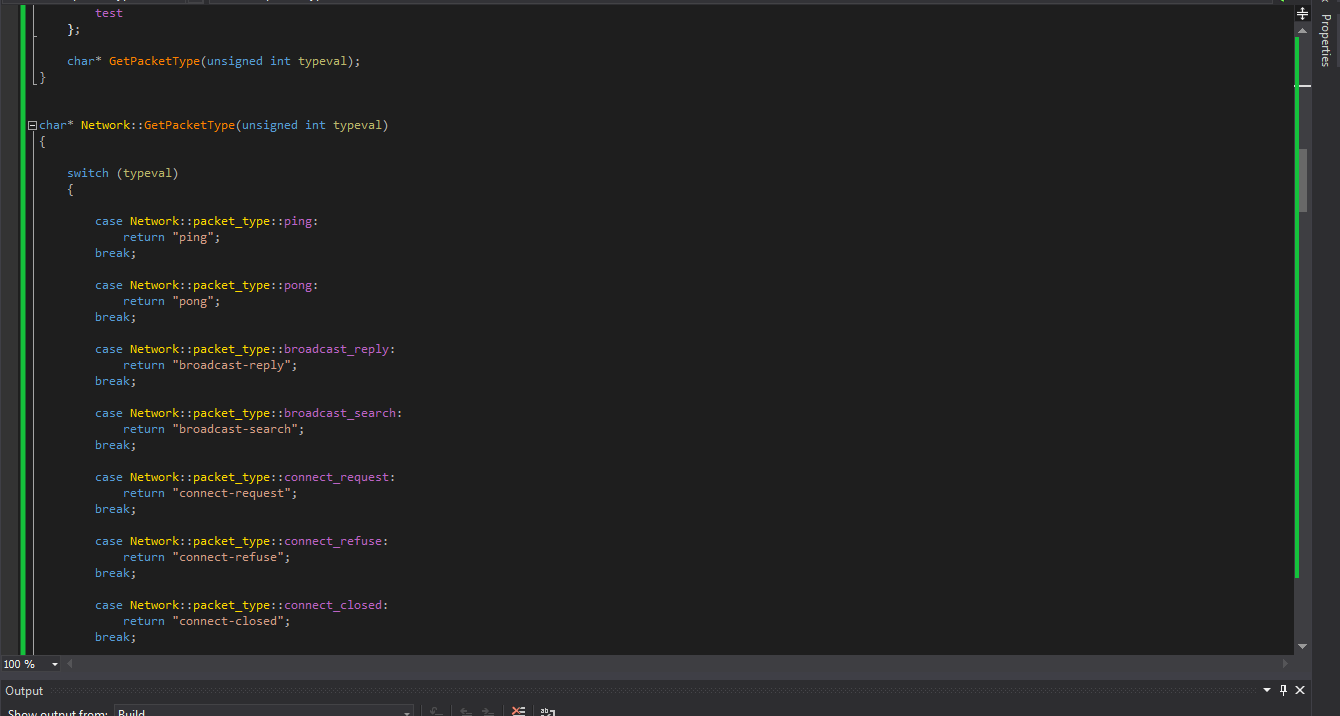Open the Properties side tab
The width and height of the screenshot is (1340, 716).
pos(1325,40)
